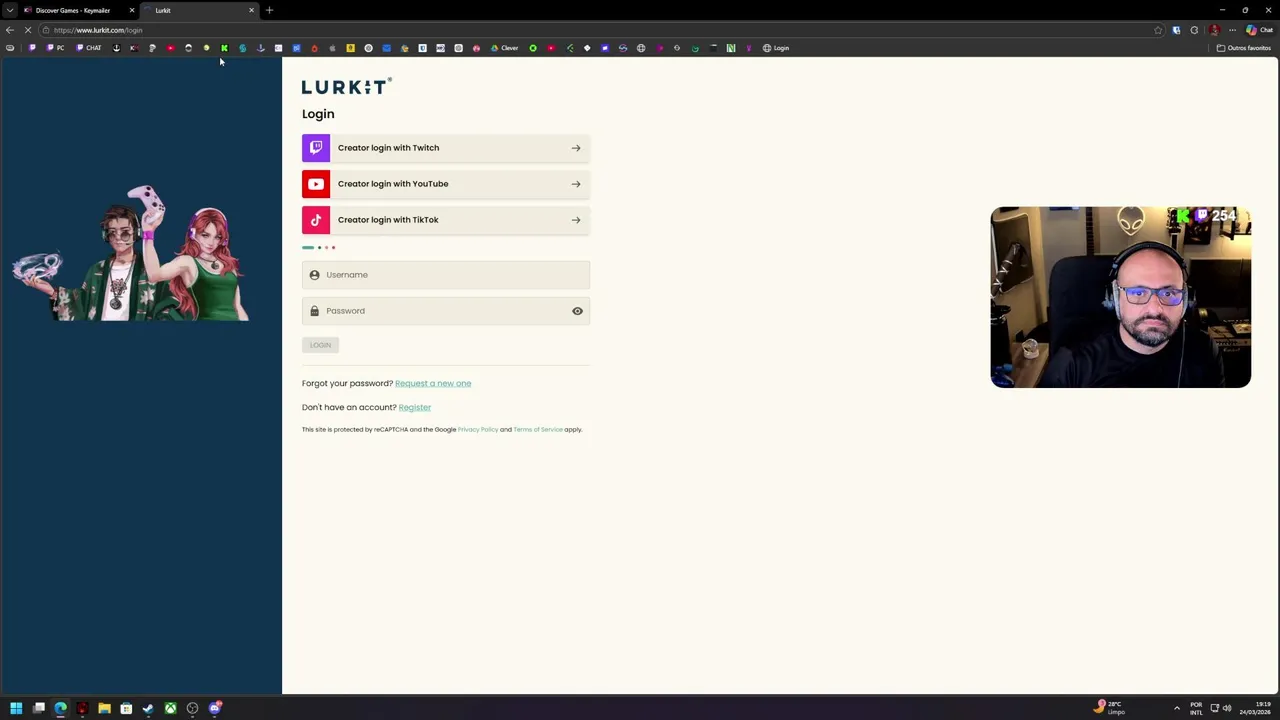
Task: Open File Explorer on the taskbar
Action: (x=104, y=708)
